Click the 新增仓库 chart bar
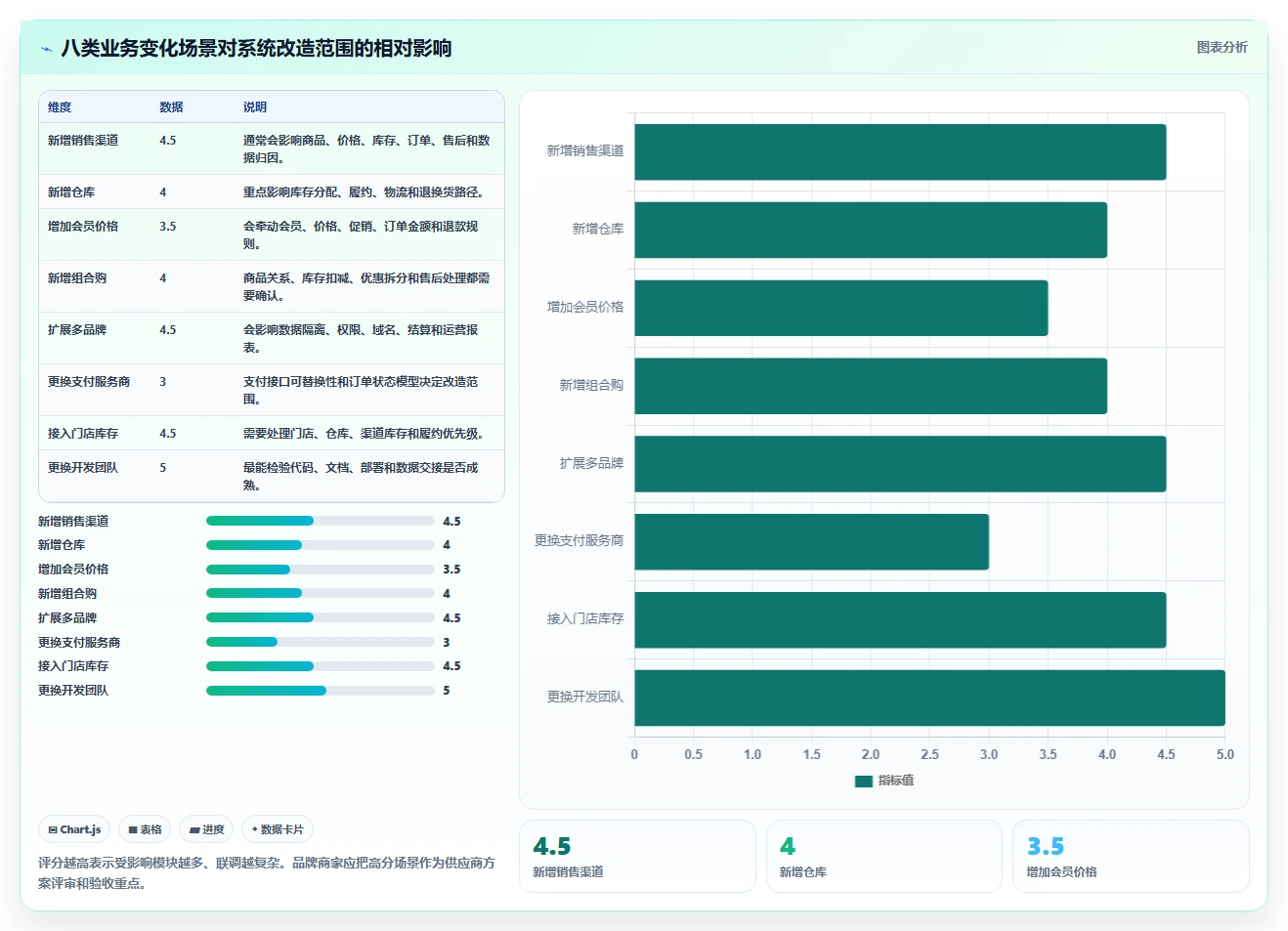This screenshot has width=1288, height=931. (871, 230)
